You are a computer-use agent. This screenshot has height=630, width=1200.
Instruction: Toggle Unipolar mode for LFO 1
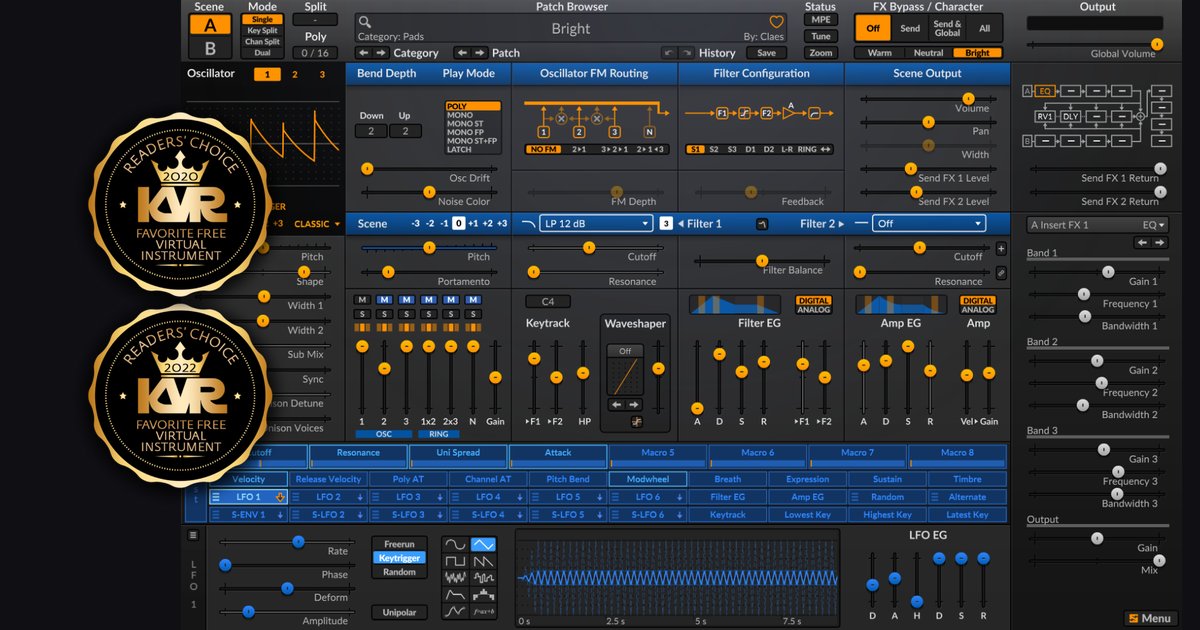point(399,611)
